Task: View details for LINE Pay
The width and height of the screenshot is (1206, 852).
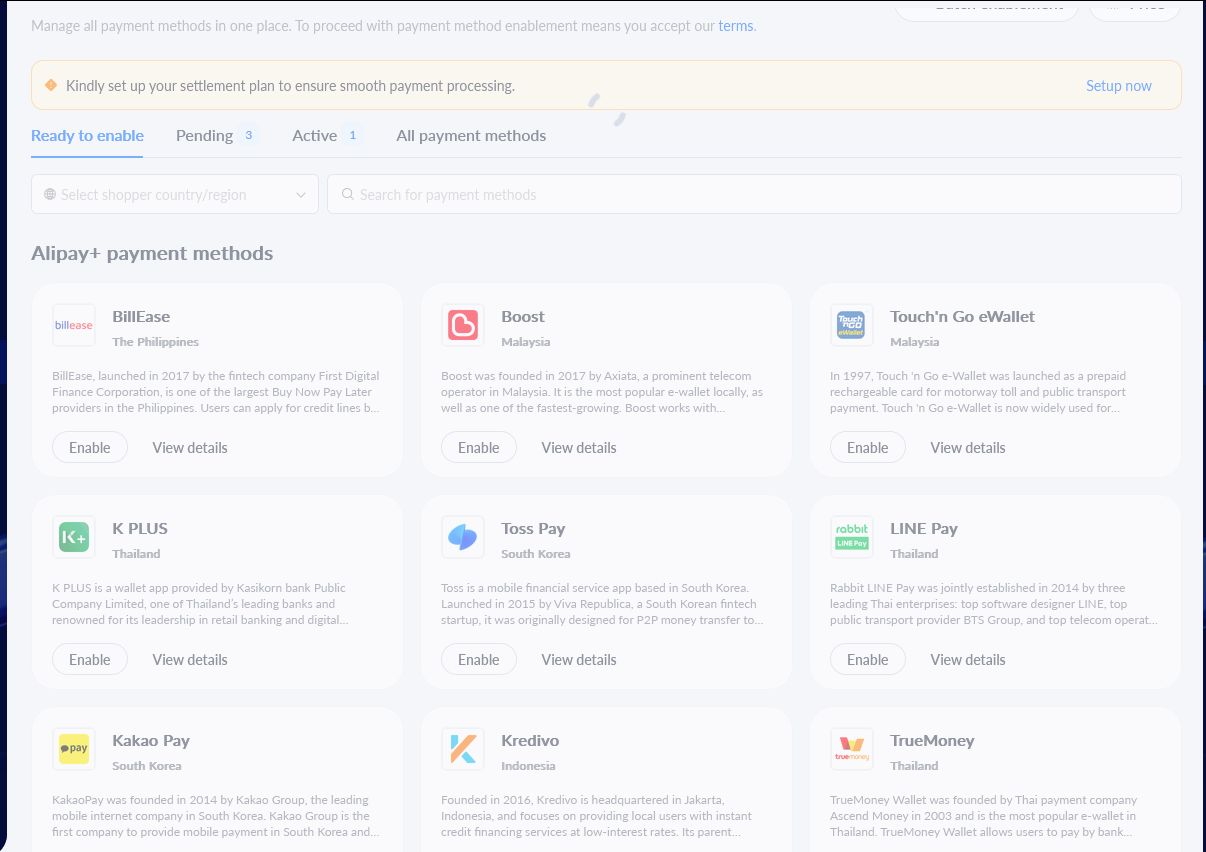Action: [x=968, y=660]
